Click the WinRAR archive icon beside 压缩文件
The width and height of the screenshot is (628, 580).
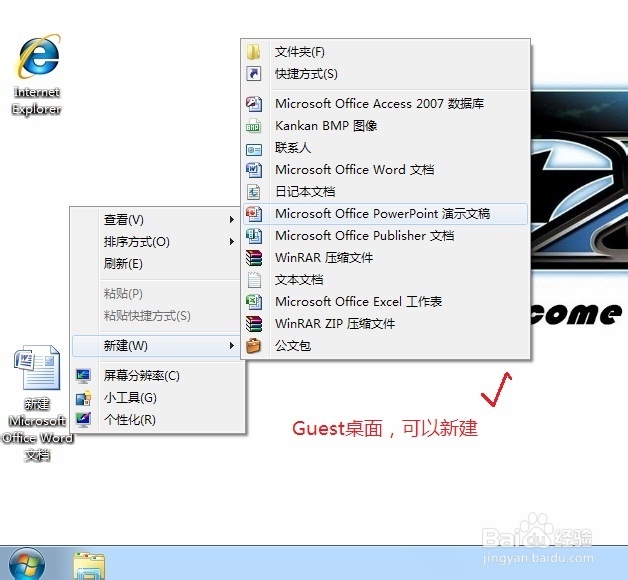[254, 258]
